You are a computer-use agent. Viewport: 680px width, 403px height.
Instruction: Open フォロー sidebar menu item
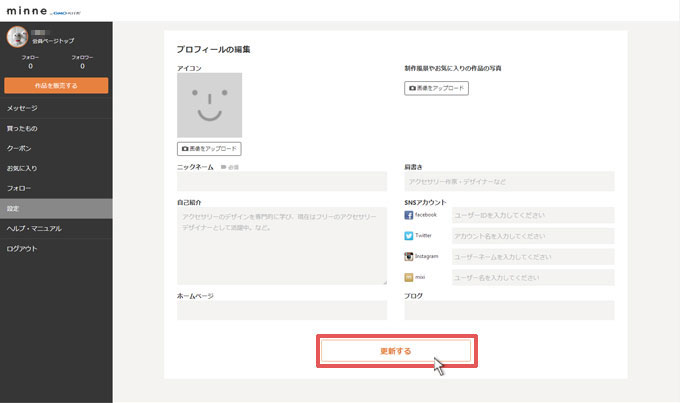56,188
